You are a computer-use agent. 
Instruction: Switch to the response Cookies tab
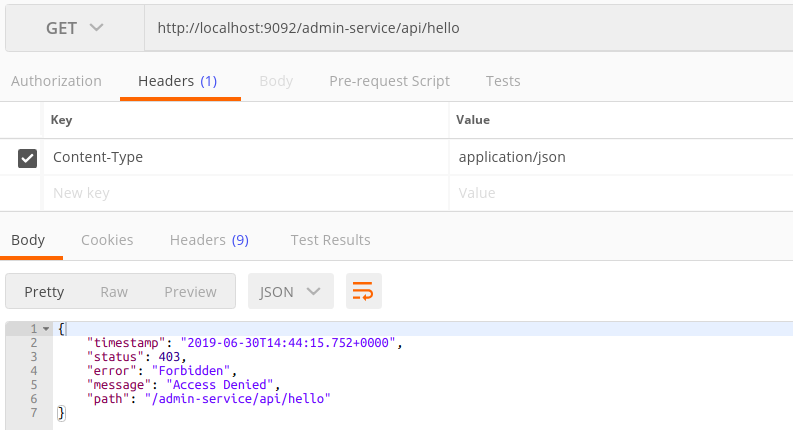tap(107, 240)
